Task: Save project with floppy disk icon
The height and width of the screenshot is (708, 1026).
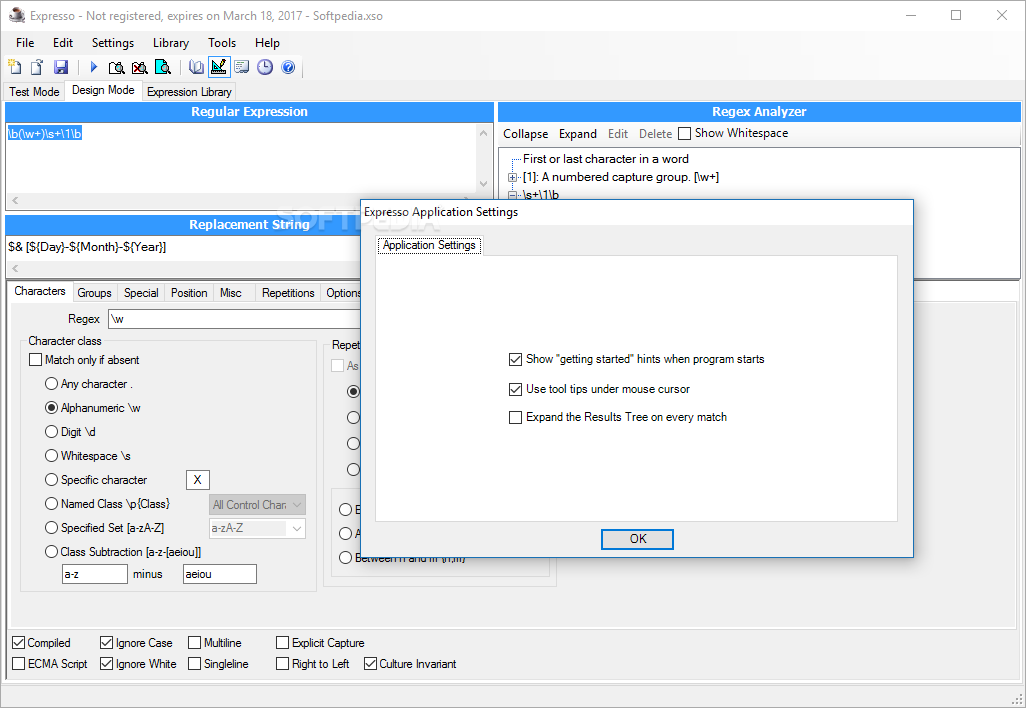Action: click(x=61, y=67)
